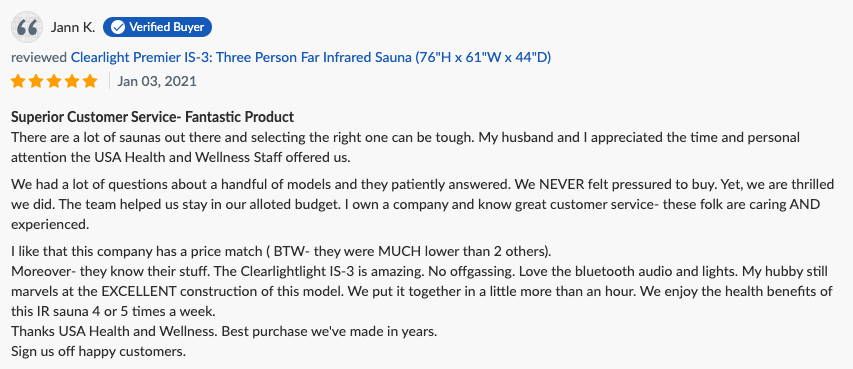Screen dimensions: 853x369
Task: Open the Clearlight Premier IS-3 product link
Action: 311,57
